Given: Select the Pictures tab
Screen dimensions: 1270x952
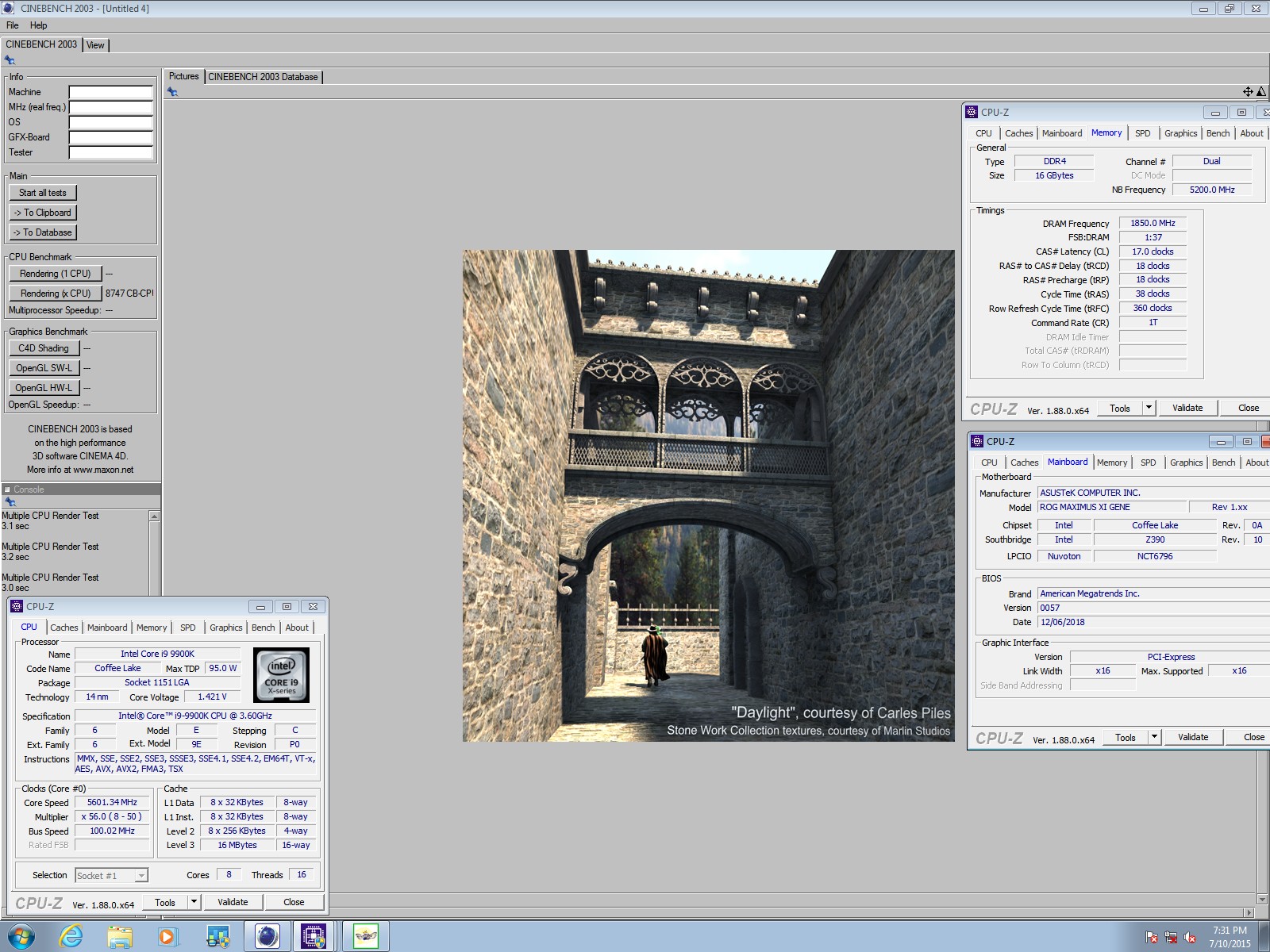Looking at the screenshot, I should pyautogui.click(x=184, y=76).
